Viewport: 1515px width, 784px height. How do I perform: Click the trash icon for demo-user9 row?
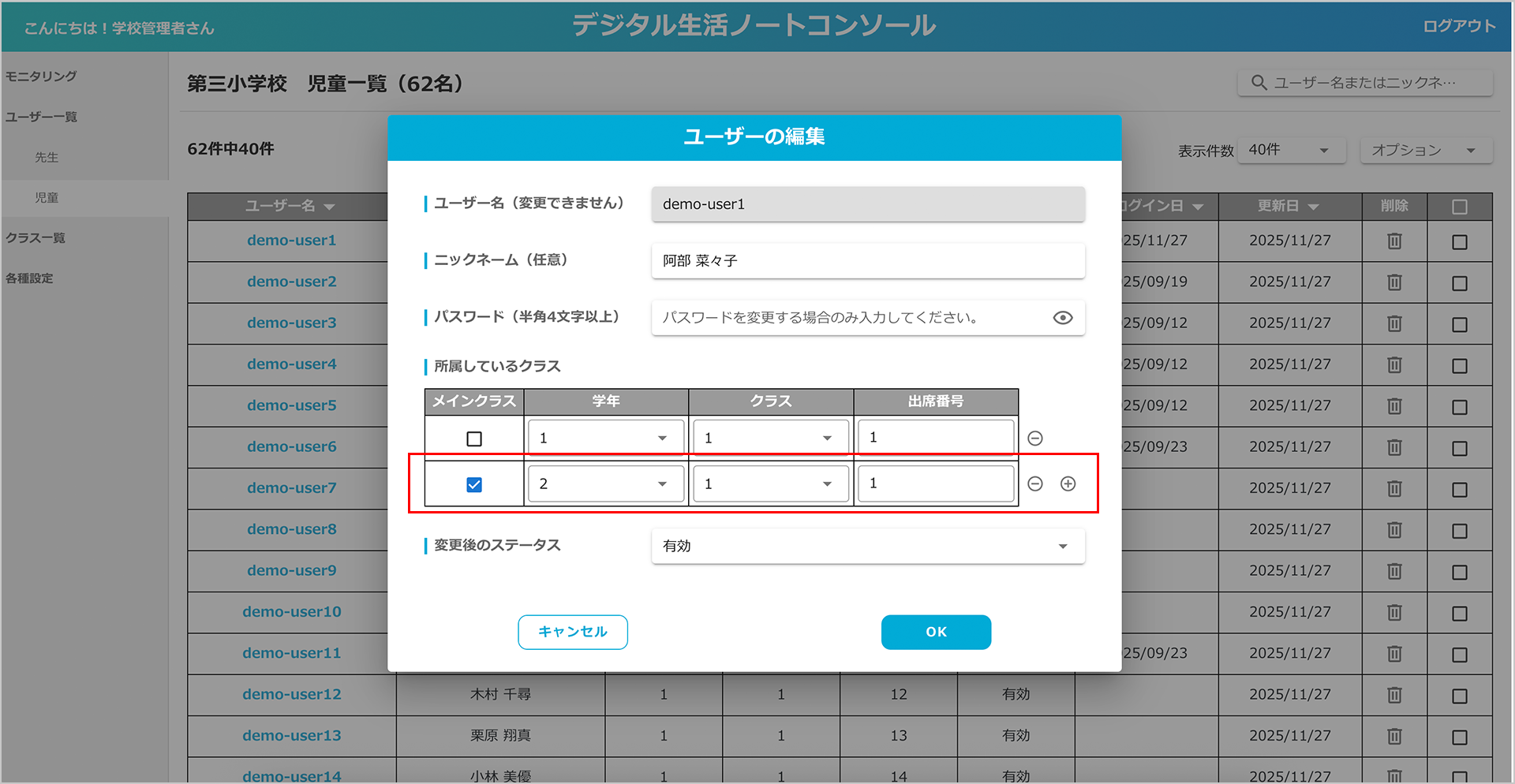coord(1394,571)
